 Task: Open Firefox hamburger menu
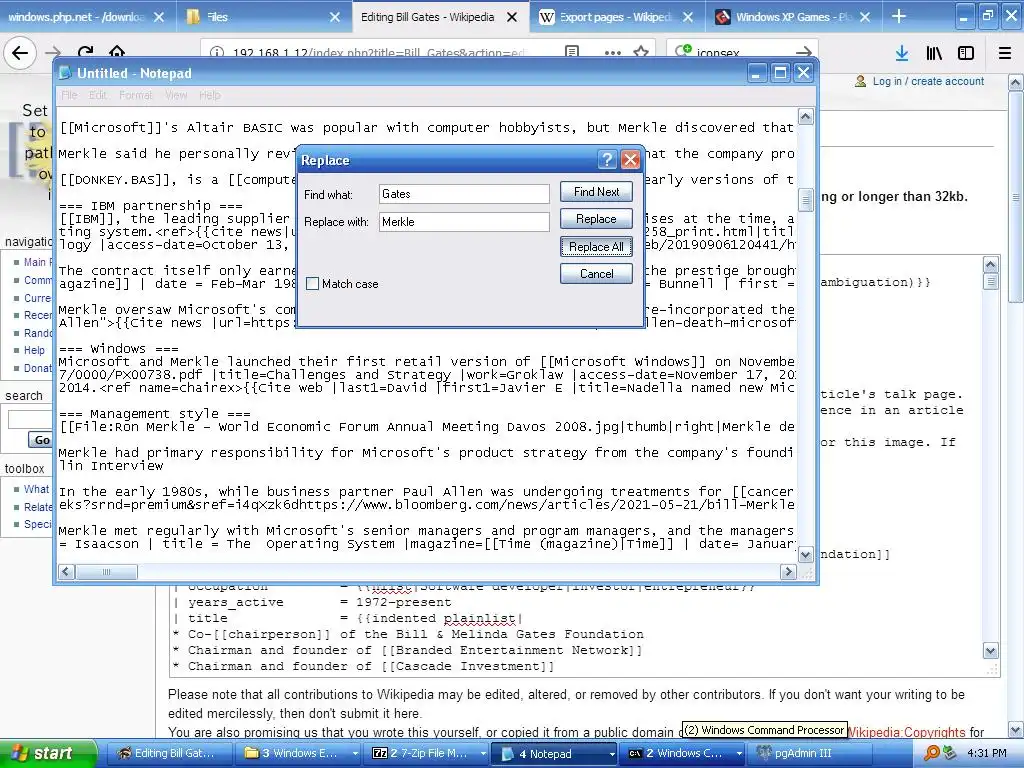(1005, 53)
